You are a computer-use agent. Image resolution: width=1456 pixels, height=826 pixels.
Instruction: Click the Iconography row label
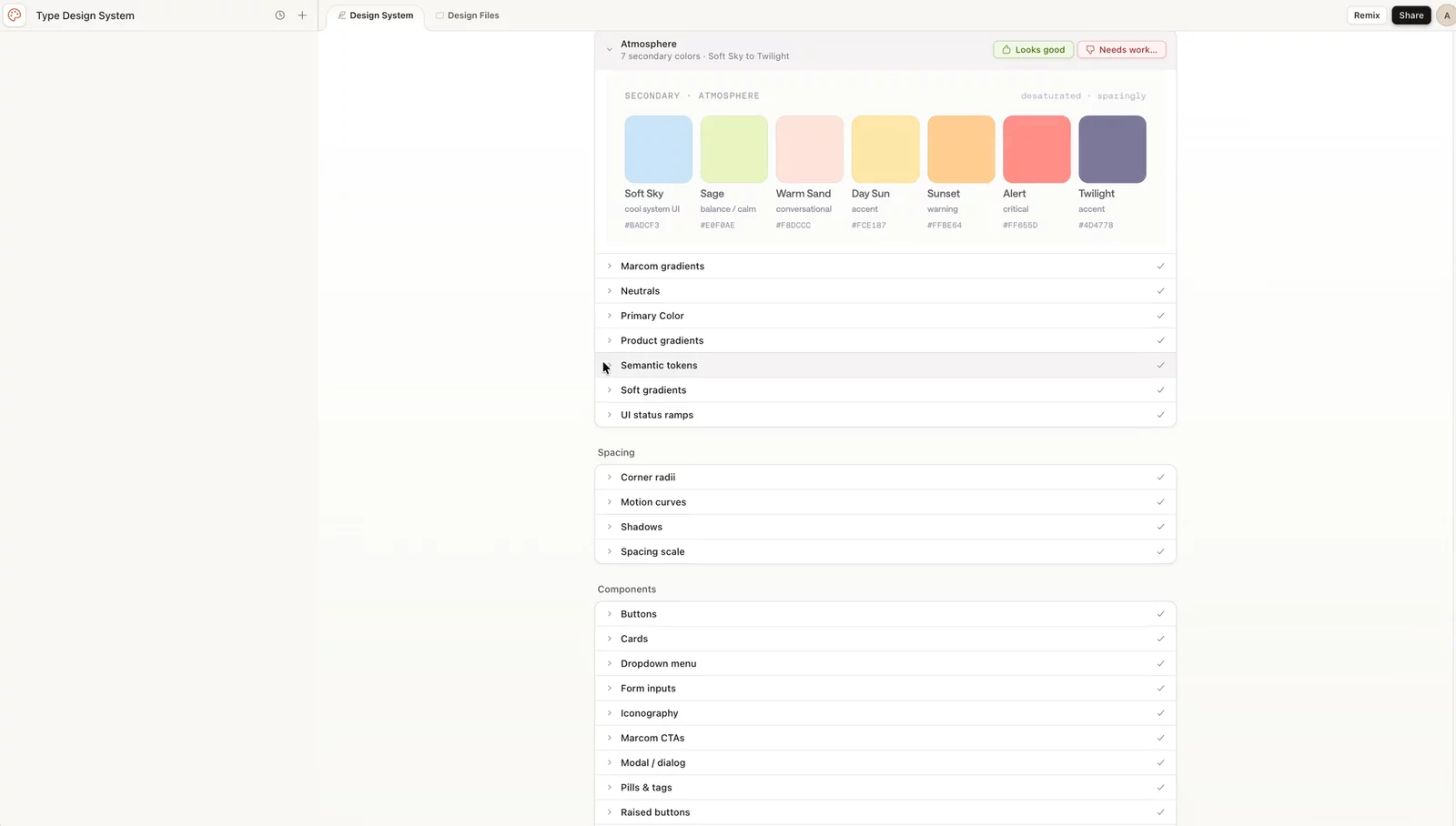649,713
